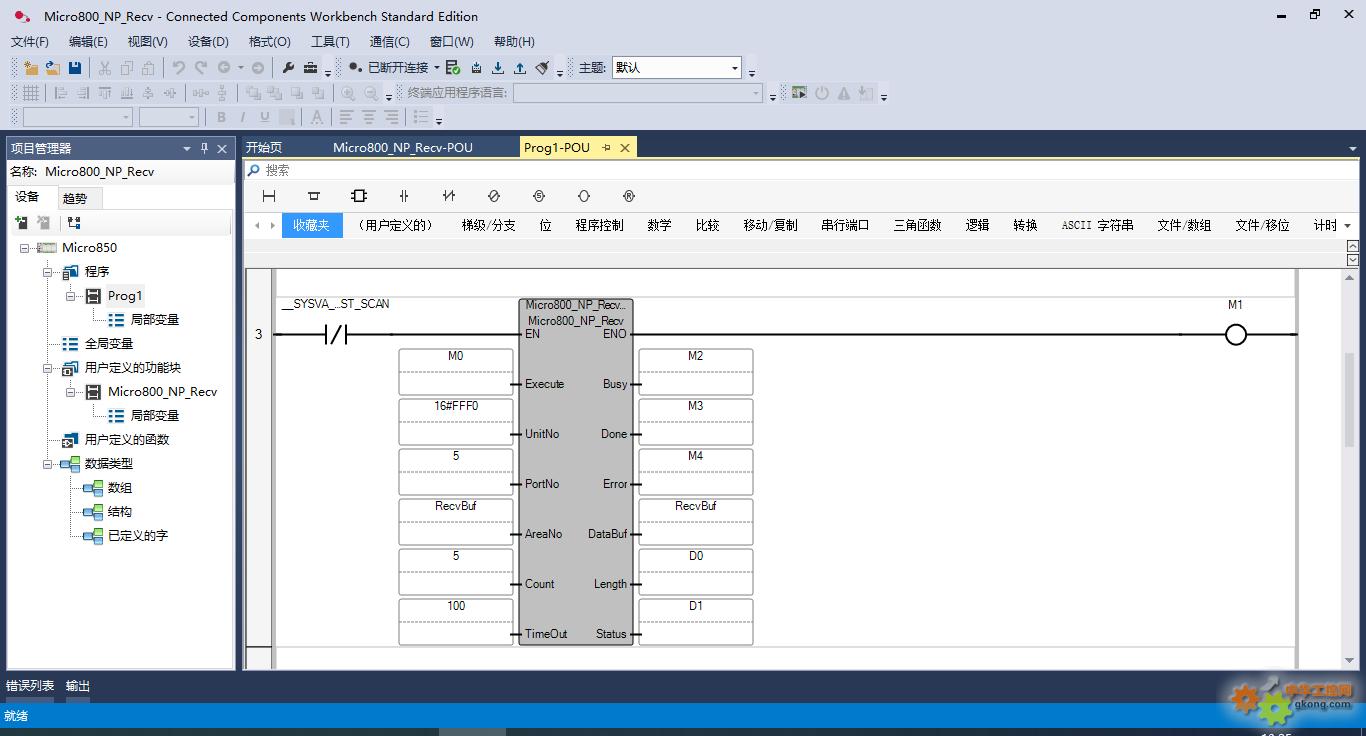Pin the project manager panel
1366x736 pixels.
coord(204,148)
